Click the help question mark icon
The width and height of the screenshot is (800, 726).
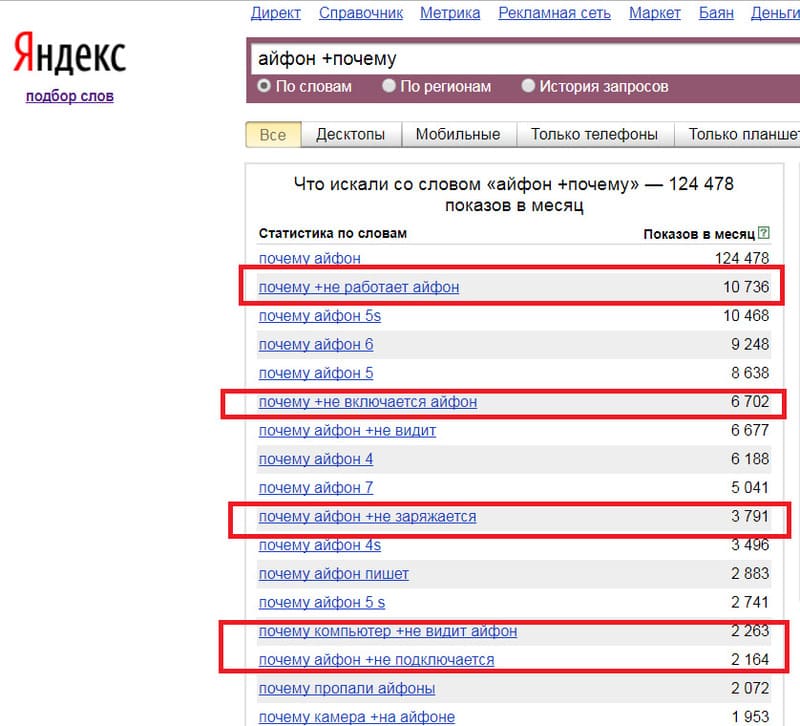pos(764,233)
